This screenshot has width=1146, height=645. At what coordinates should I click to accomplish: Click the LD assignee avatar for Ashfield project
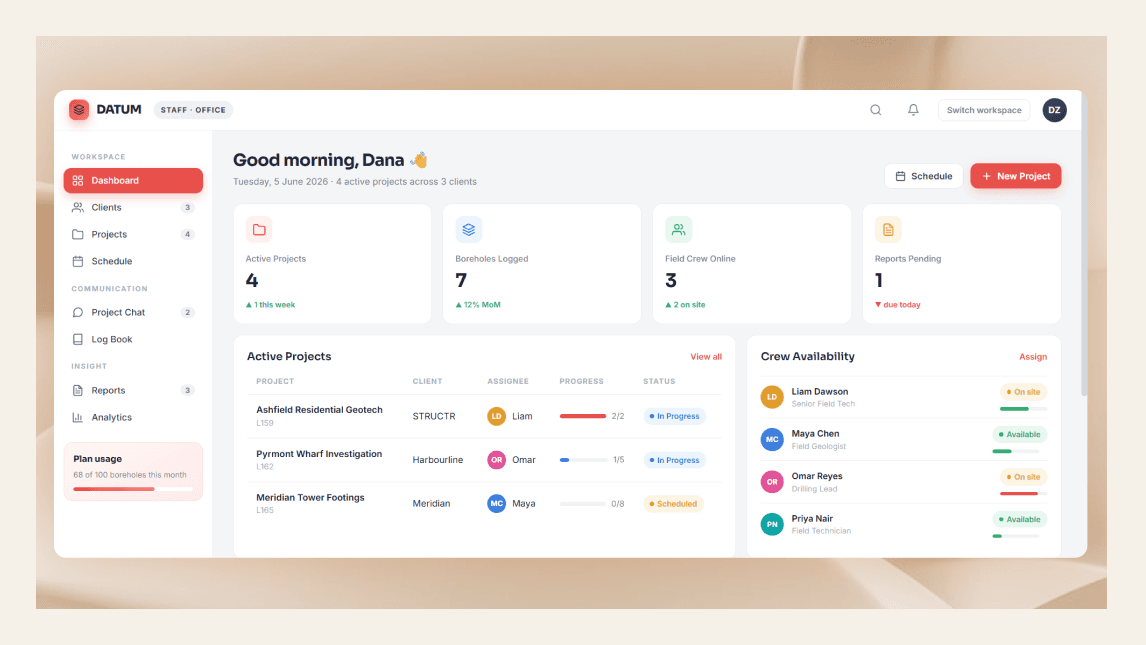click(x=496, y=416)
